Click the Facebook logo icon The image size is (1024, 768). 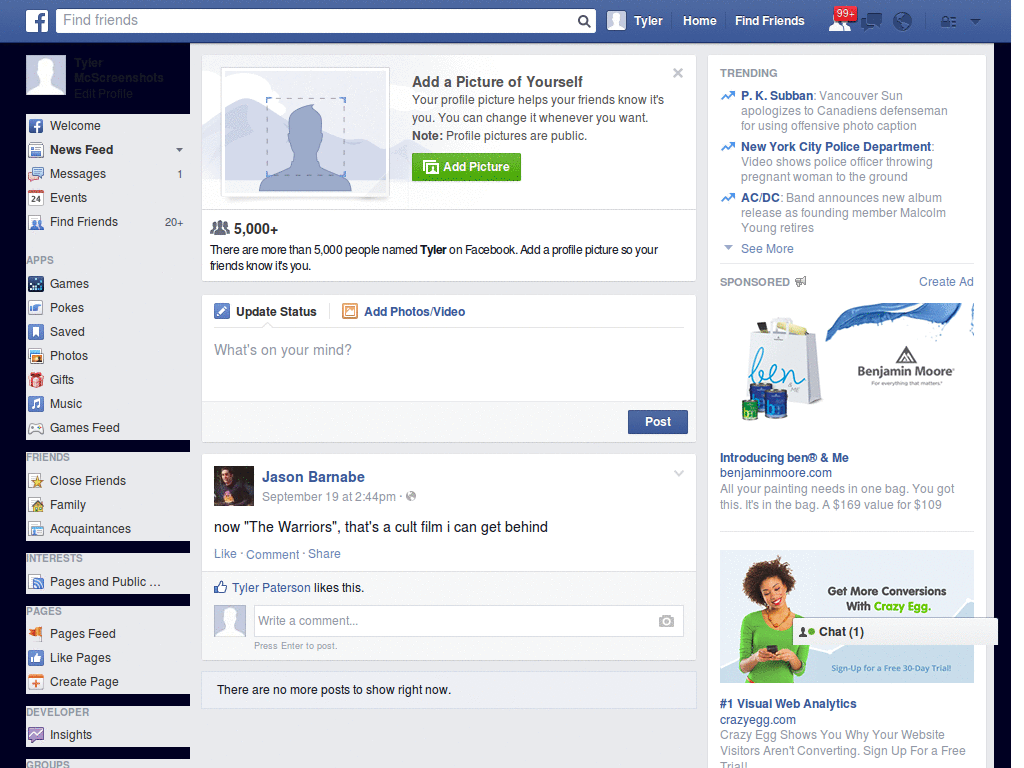[x=37, y=21]
